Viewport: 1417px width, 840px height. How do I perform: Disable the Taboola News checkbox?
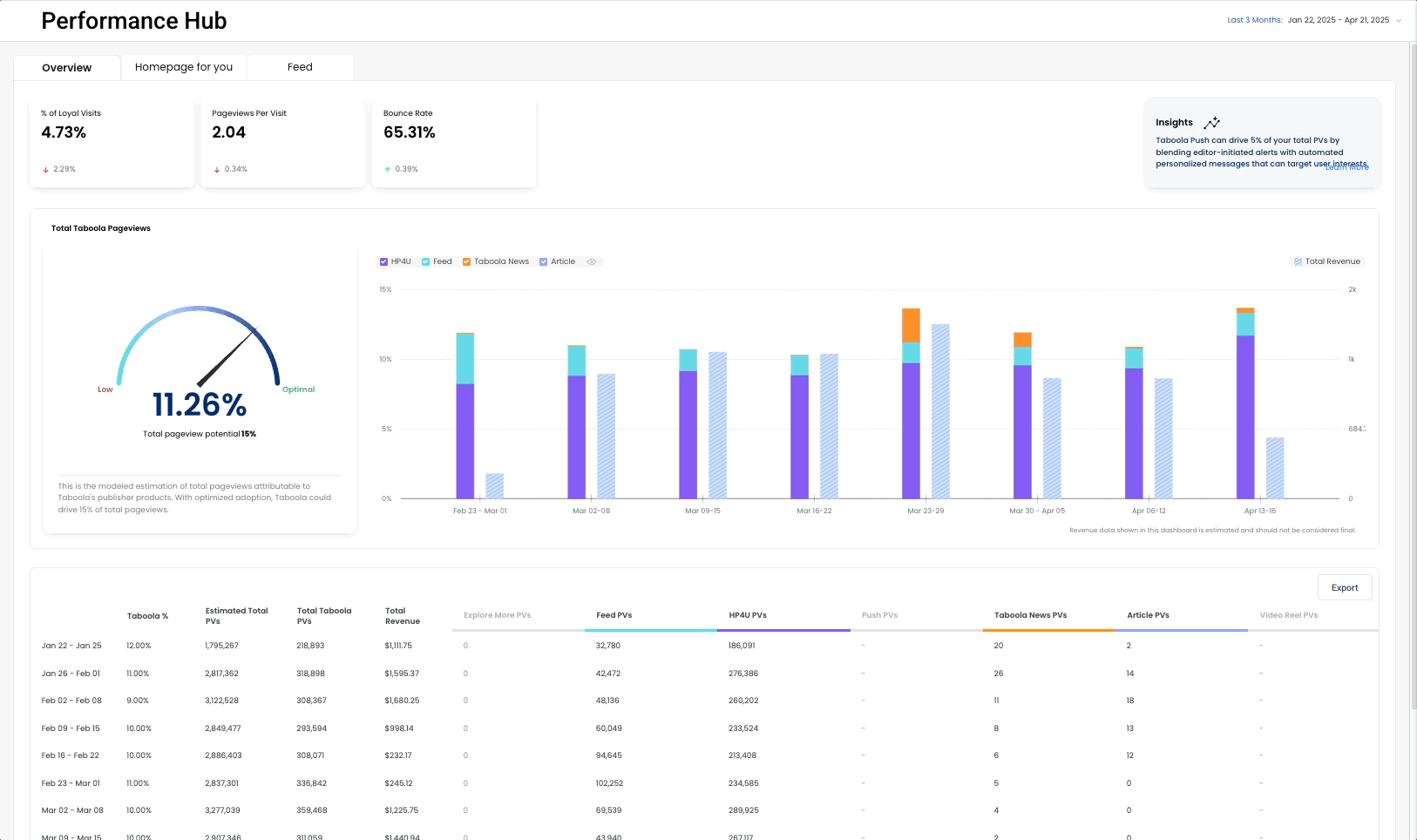pyautogui.click(x=467, y=261)
